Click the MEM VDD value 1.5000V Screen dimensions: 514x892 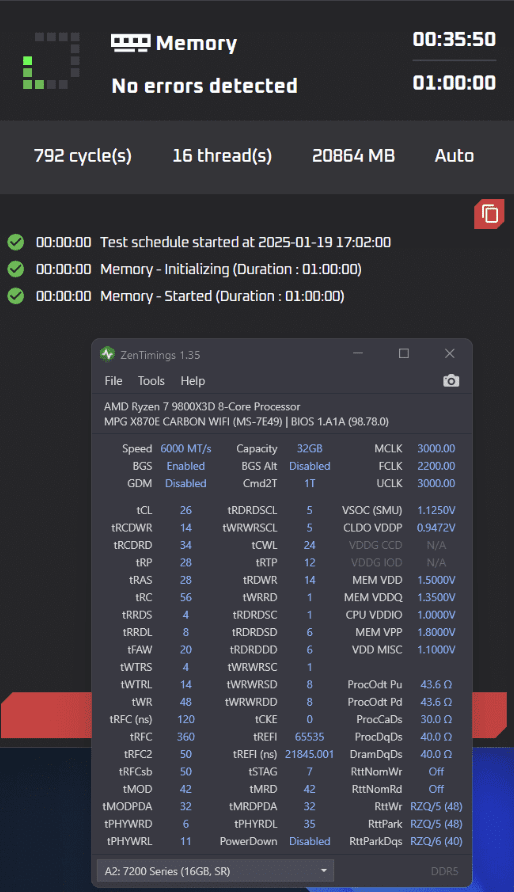tap(436, 580)
